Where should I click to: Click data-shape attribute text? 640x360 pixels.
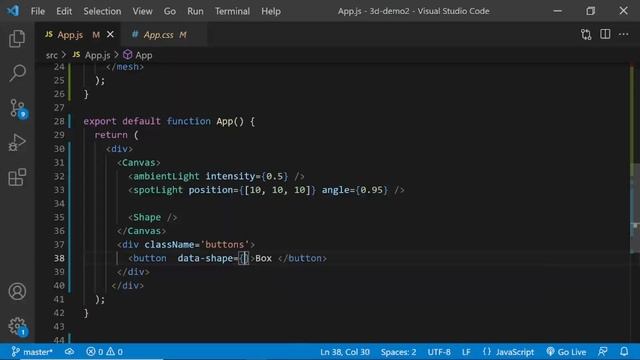tap(205, 258)
